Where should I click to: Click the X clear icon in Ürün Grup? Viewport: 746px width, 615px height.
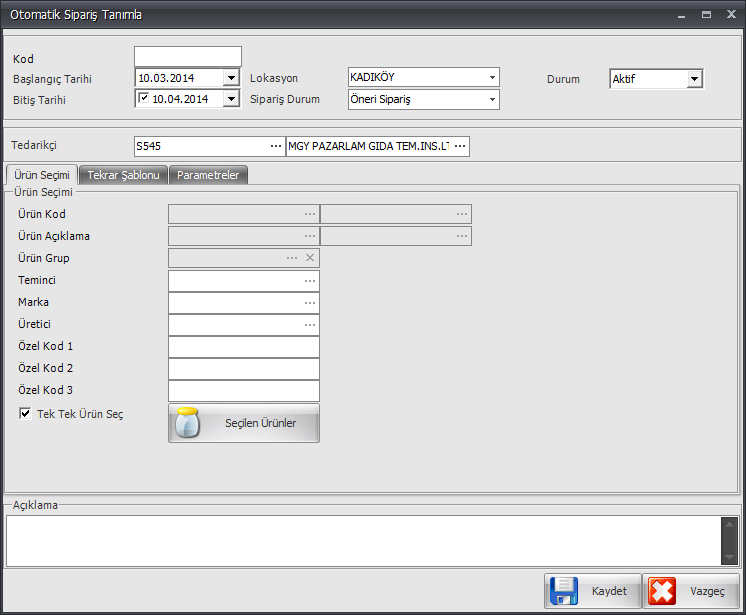click(x=310, y=258)
